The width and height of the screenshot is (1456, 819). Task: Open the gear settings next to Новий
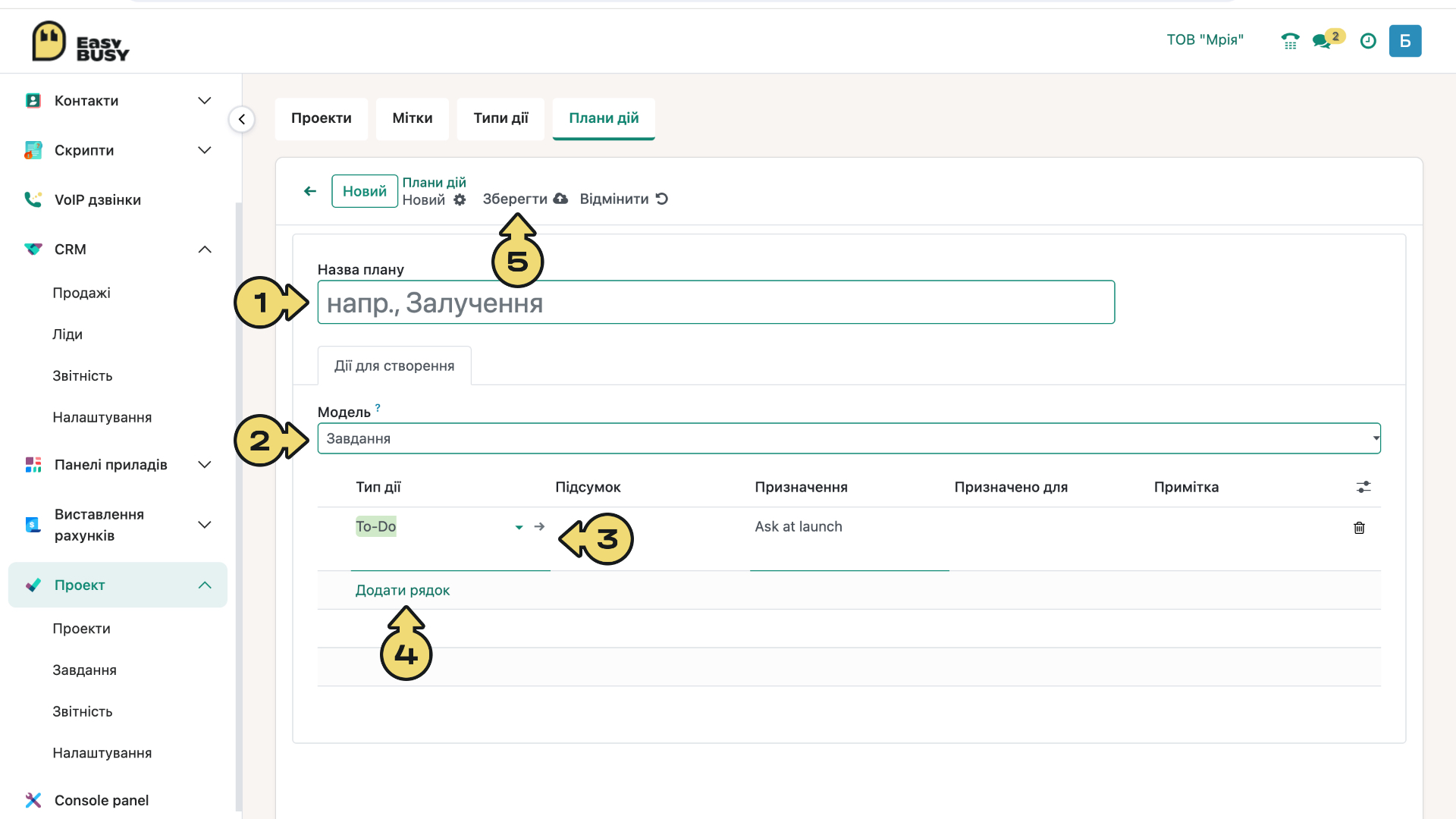[x=460, y=199]
